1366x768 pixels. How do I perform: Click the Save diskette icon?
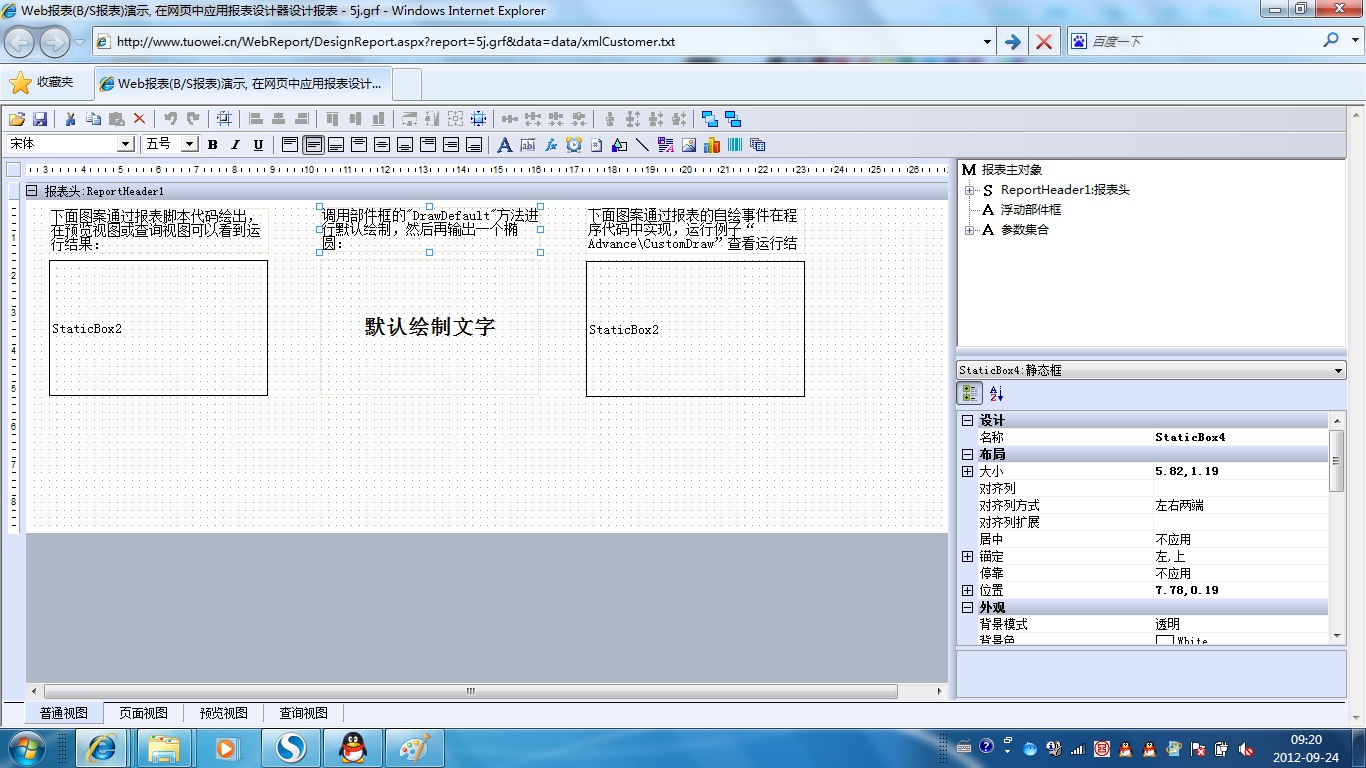tap(40, 118)
